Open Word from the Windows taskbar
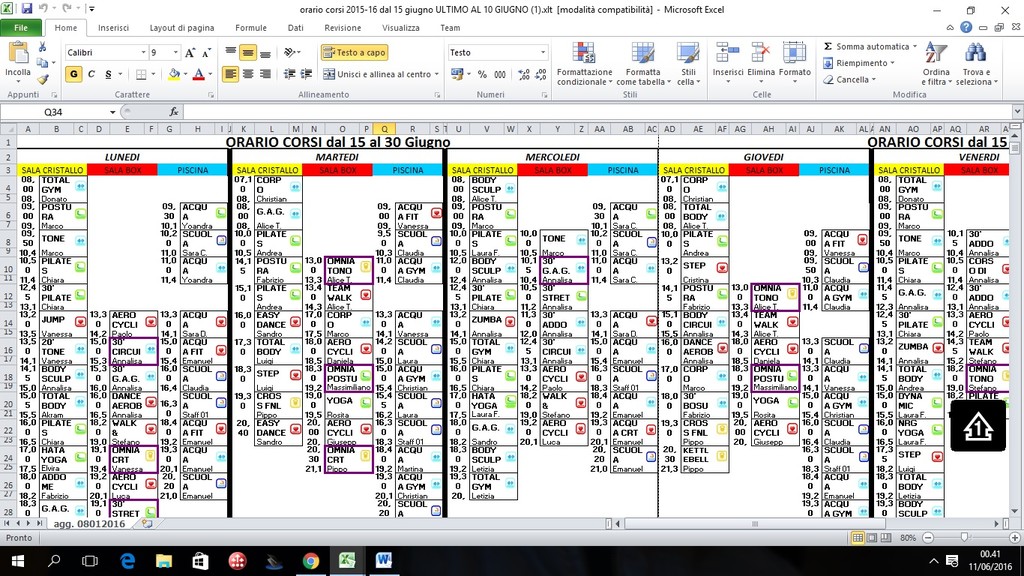Viewport: 1024px width, 576px height. click(x=383, y=561)
